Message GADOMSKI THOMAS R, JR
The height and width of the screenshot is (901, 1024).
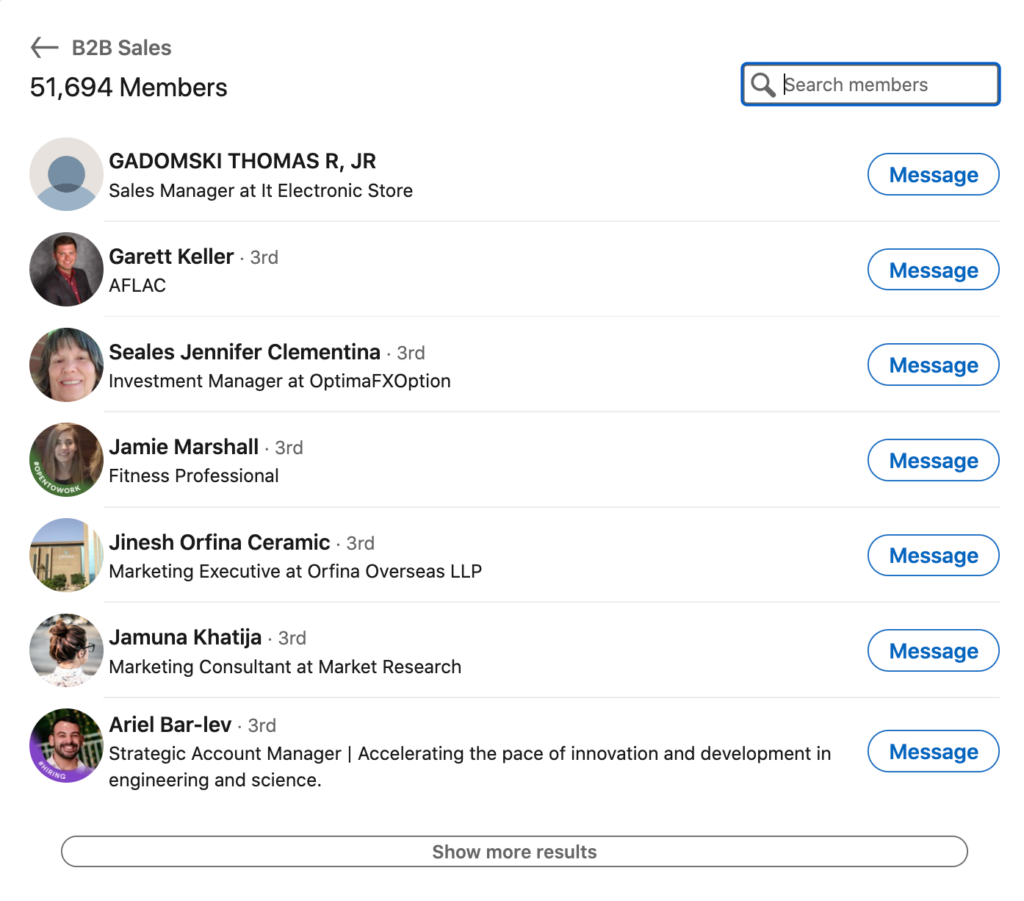point(932,175)
